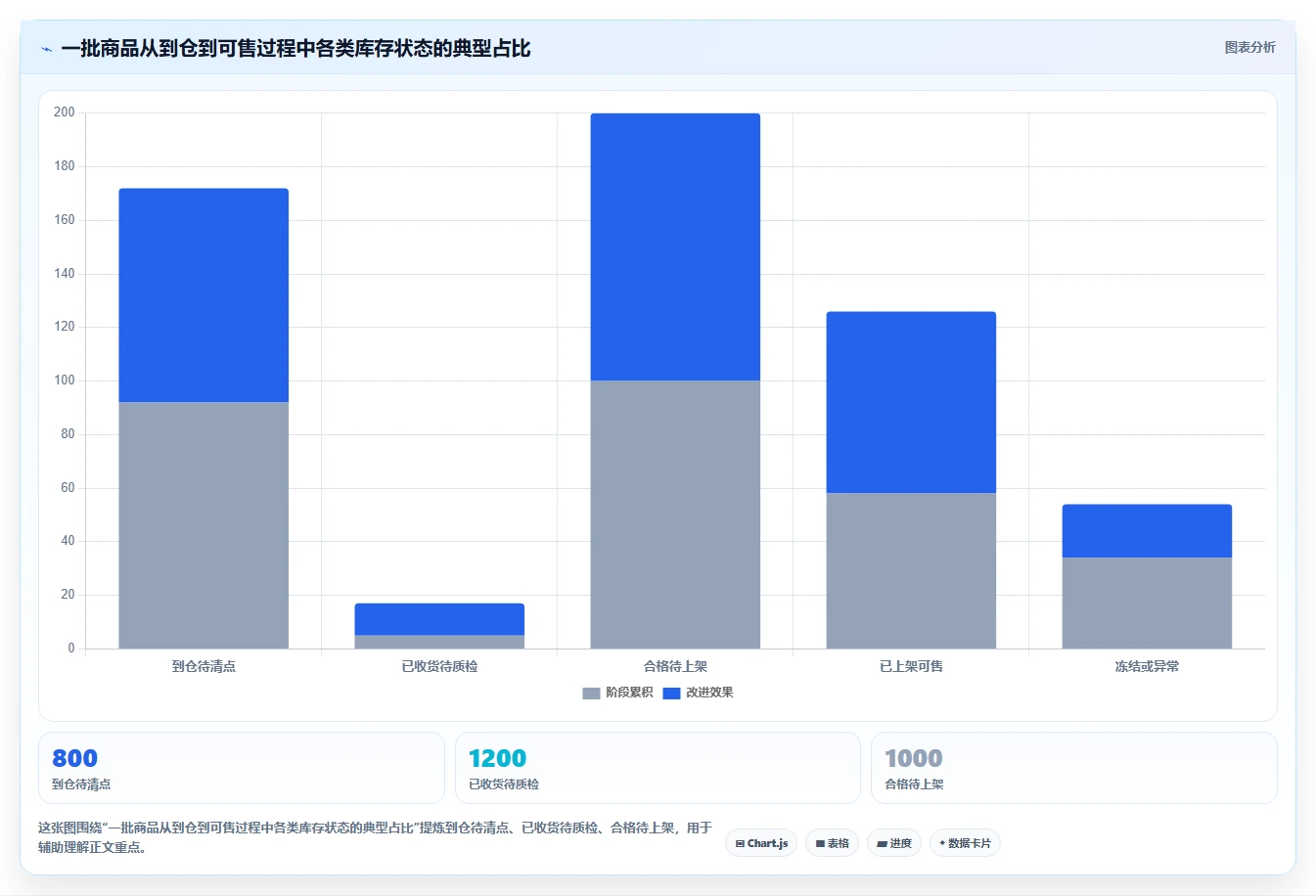Select the blue bar segment for 已收货待质检

pos(439,619)
